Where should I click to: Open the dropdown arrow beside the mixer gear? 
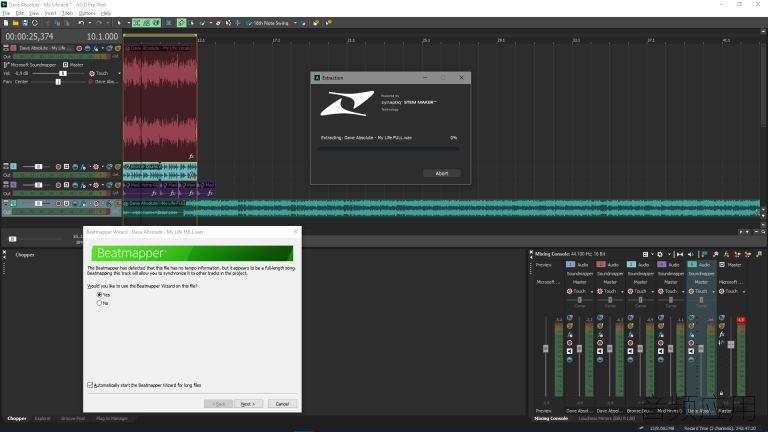pyautogui.click(x=669, y=254)
